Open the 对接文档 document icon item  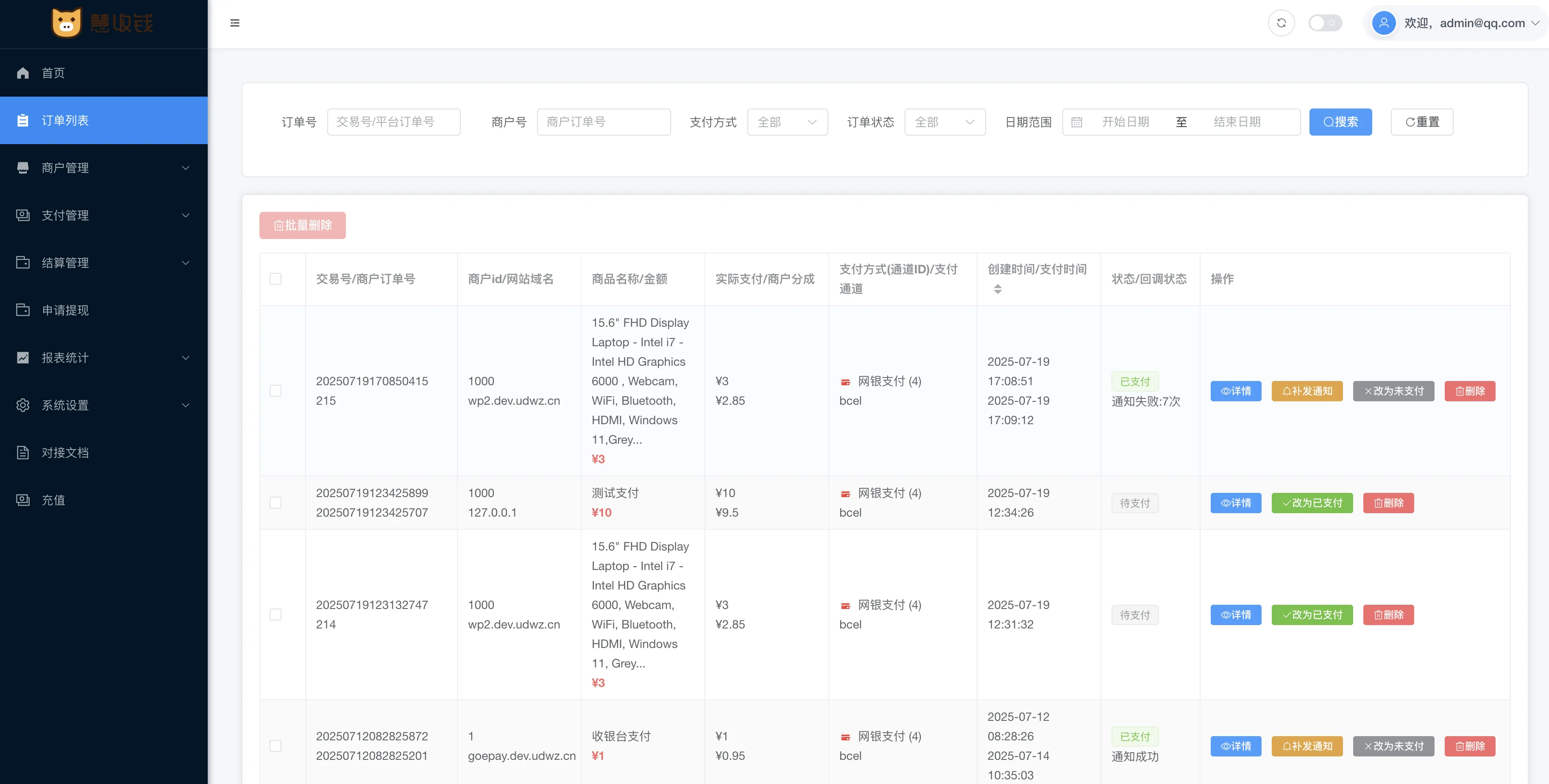click(23, 453)
